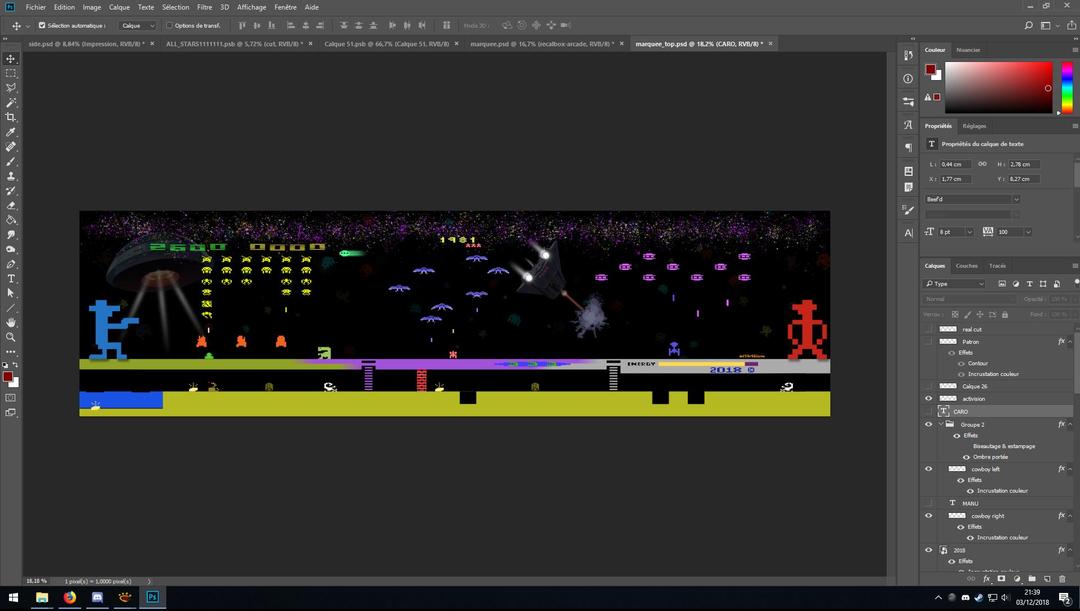Click the add layer mask icon
Image resolution: width=1080 pixels, height=611 pixels.
point(1001,579)
